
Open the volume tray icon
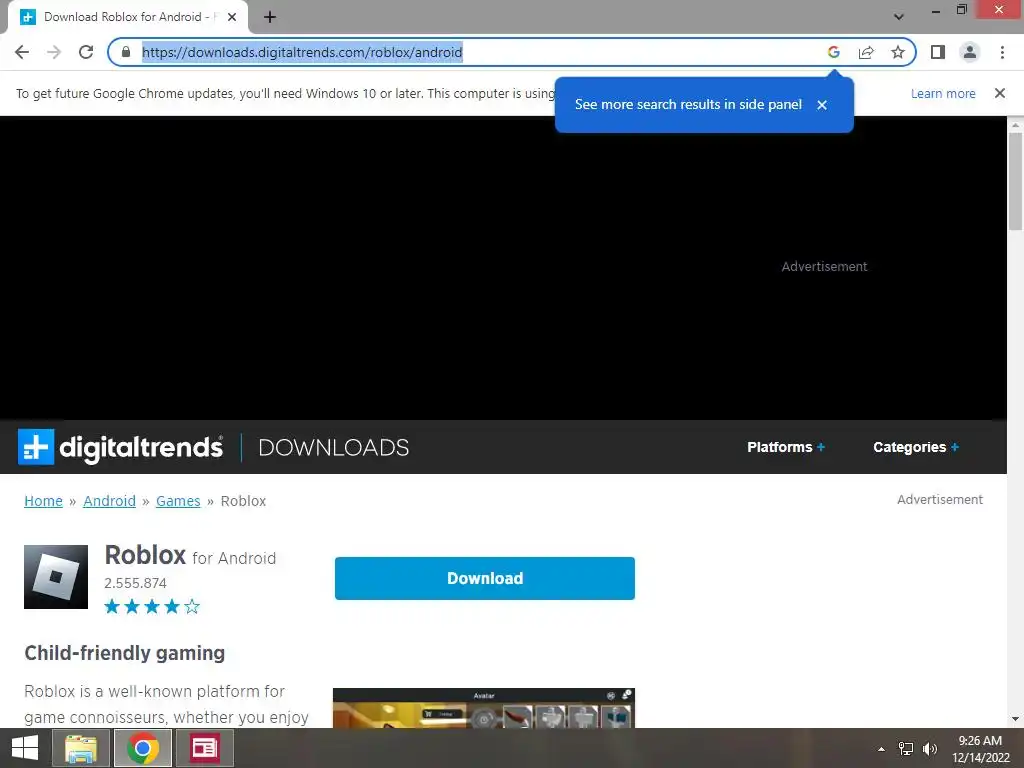click(x=930, y=749)
